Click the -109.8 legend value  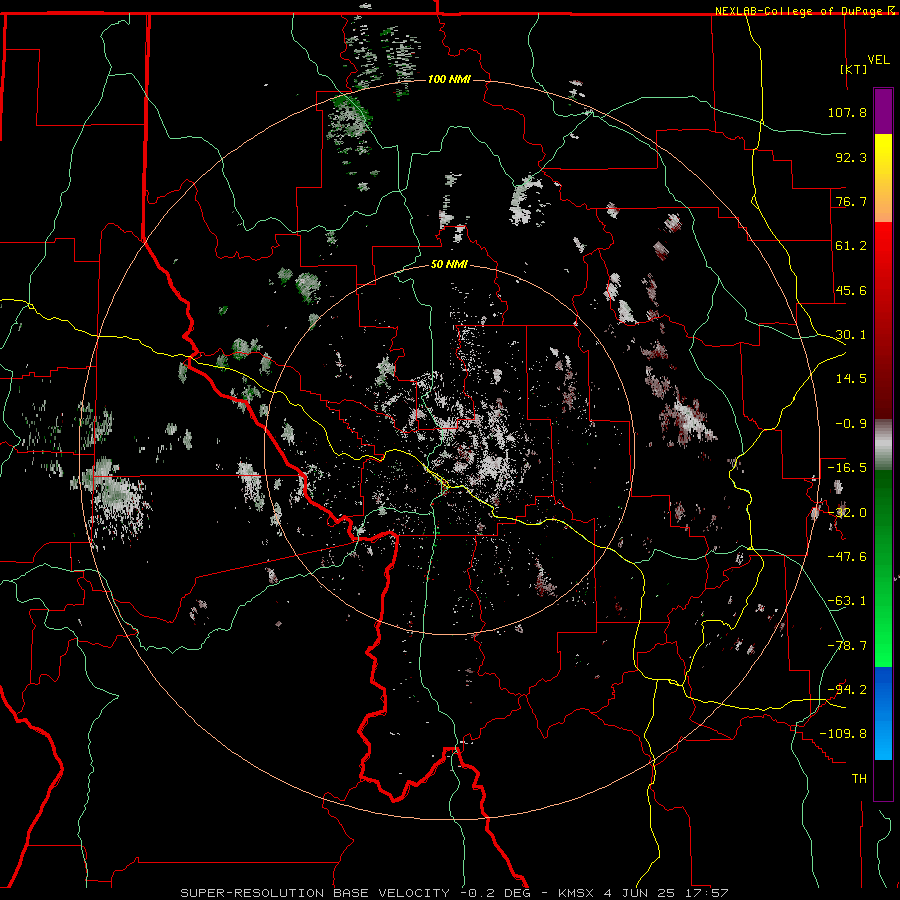tap(843, 734)
